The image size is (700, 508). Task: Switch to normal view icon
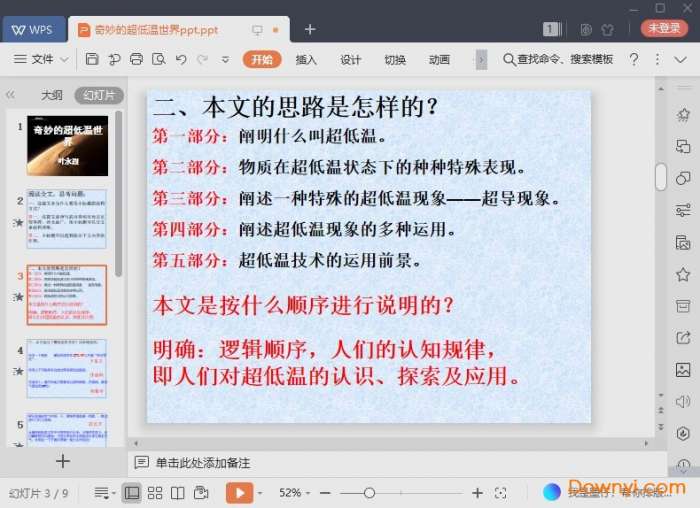tap(132, 493)
